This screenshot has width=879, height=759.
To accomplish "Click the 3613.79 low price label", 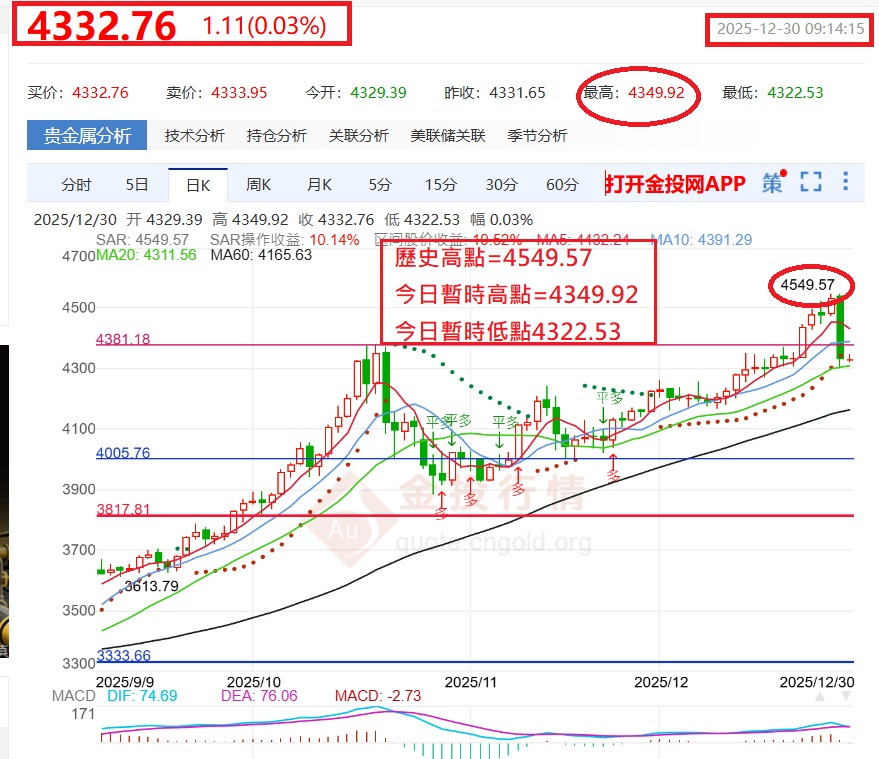I will pyautogui.click(x=151, y=586).
